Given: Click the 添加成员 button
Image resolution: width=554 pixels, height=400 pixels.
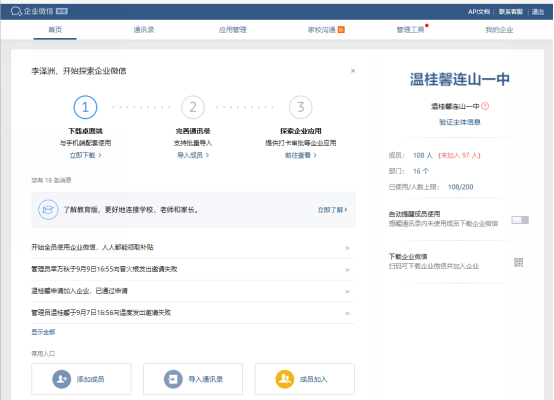Looking at the screenshot, I should 81,379.
